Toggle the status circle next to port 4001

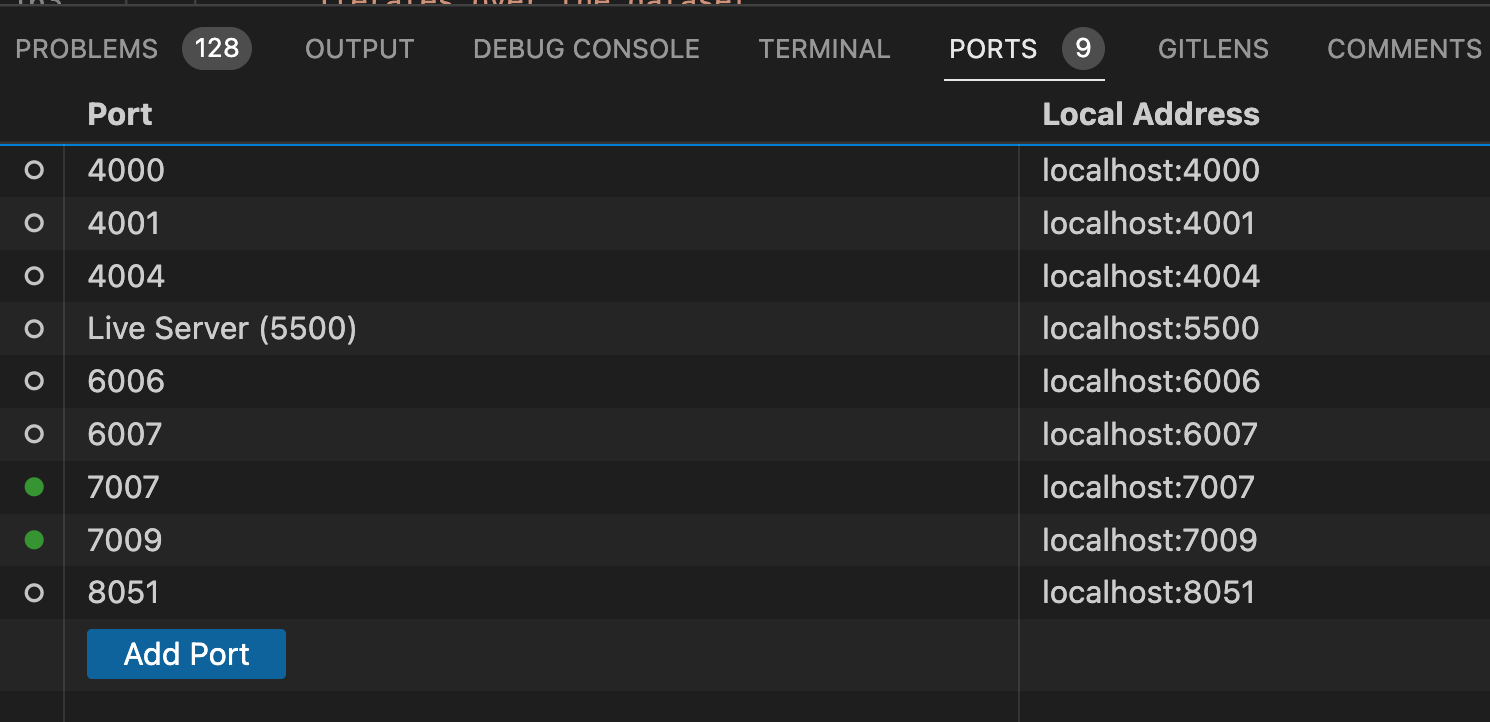[x=33, y=223]
